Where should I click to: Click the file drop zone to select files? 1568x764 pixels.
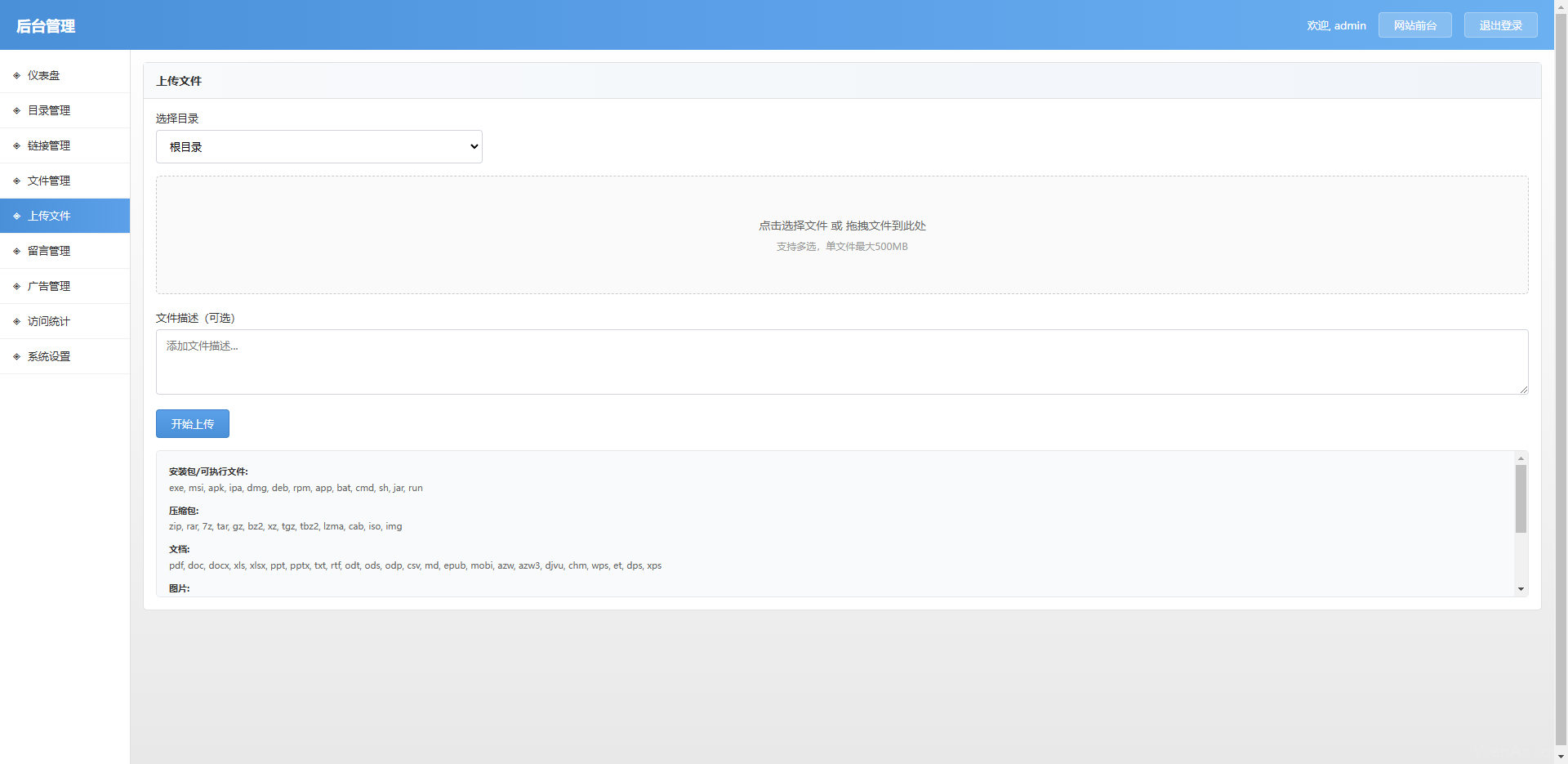[x=841, y=235]
